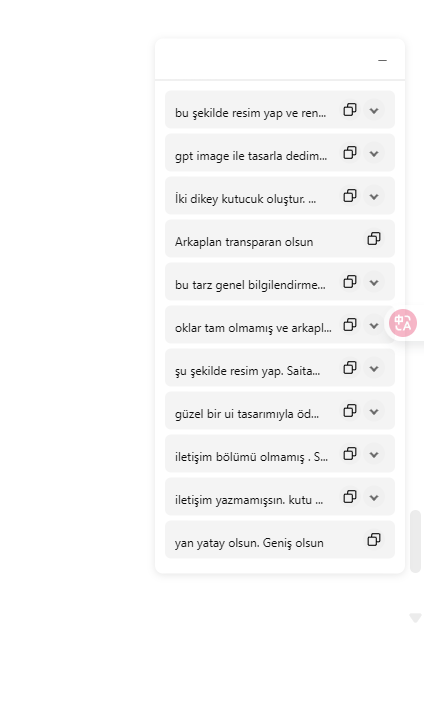The height and width of the screenshot is (720, 424).
Task: Click the pink translate floating icon
Action: [403, 323]
